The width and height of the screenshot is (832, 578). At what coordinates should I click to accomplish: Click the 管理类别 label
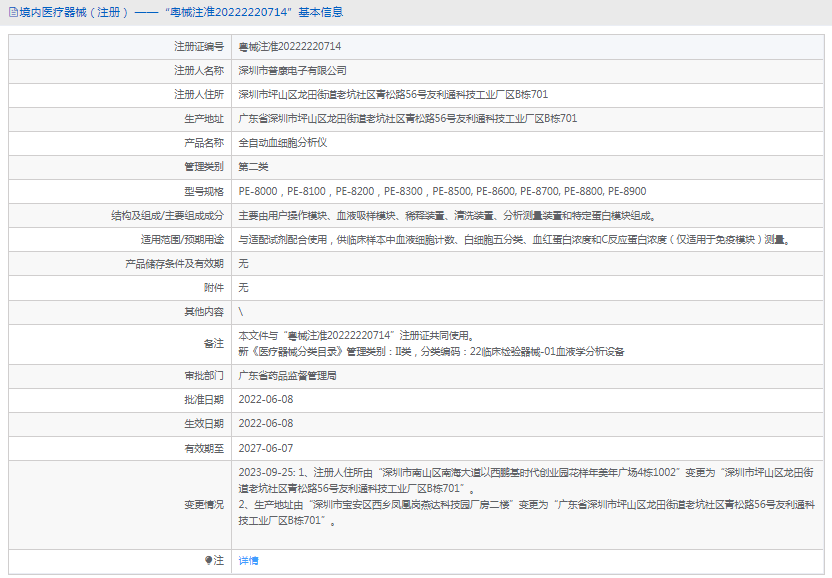click(x=204, y=167)
